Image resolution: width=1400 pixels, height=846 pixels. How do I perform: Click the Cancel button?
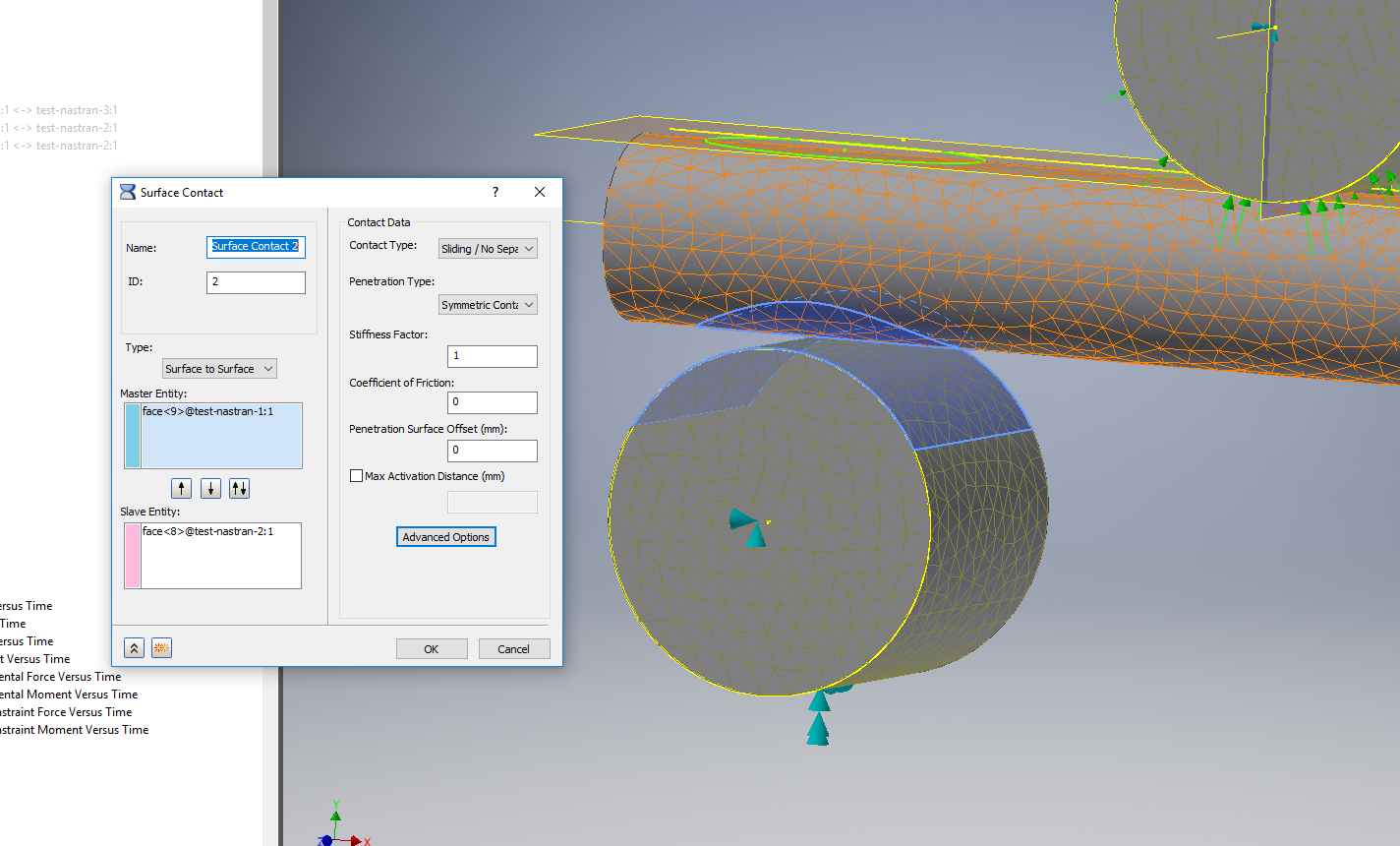click(x=514, y=648)
